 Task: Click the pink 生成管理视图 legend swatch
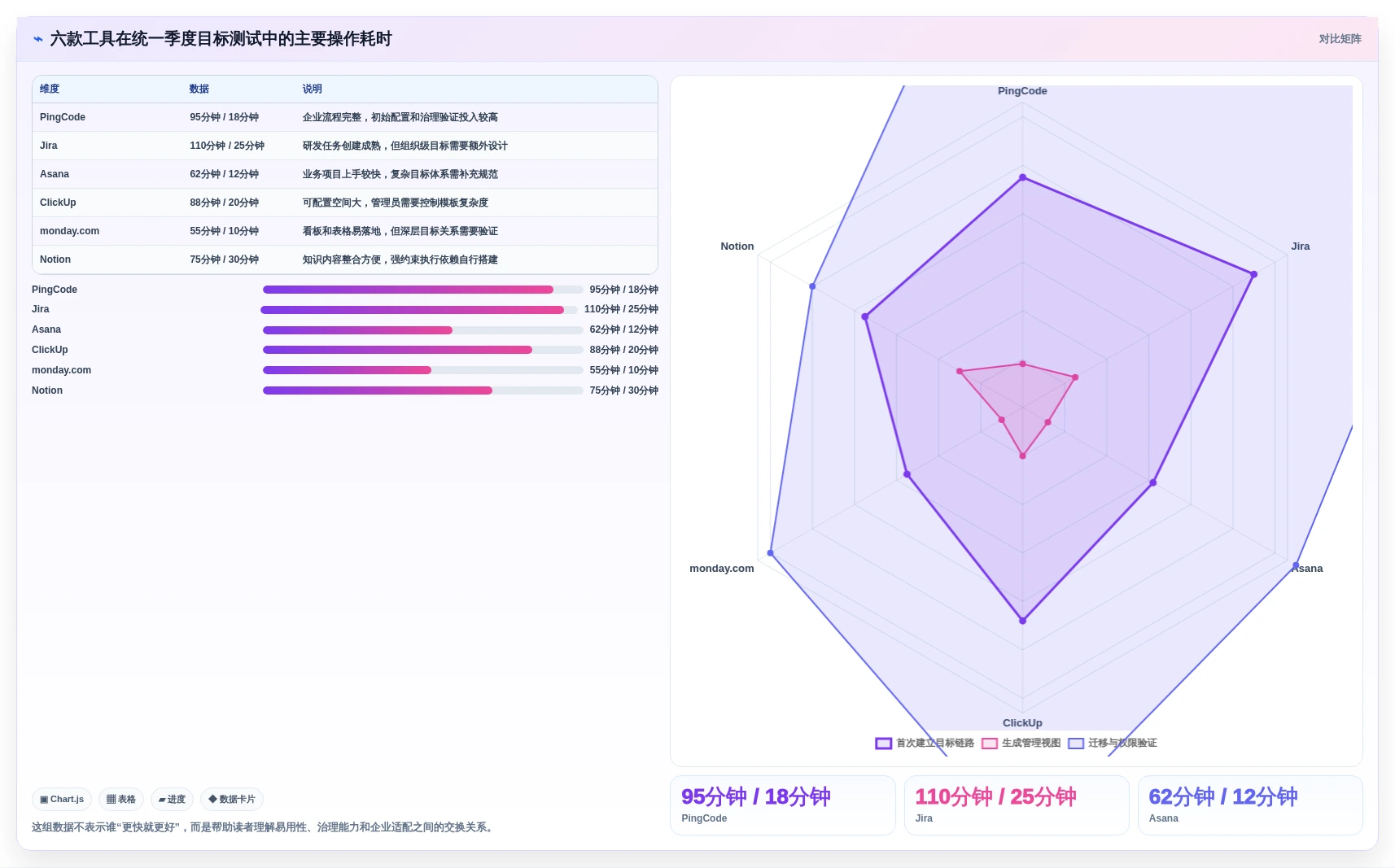click(990, 744)
